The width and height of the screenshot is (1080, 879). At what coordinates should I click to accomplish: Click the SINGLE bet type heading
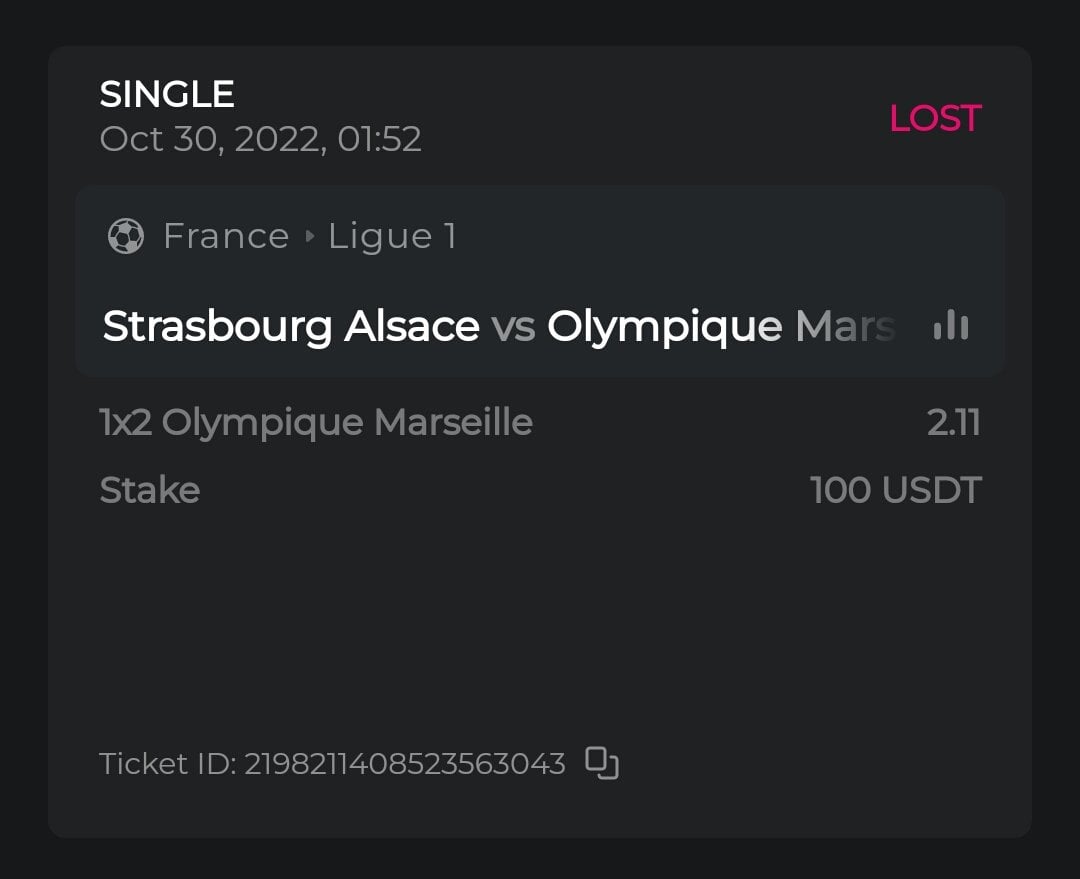point(167,94)
